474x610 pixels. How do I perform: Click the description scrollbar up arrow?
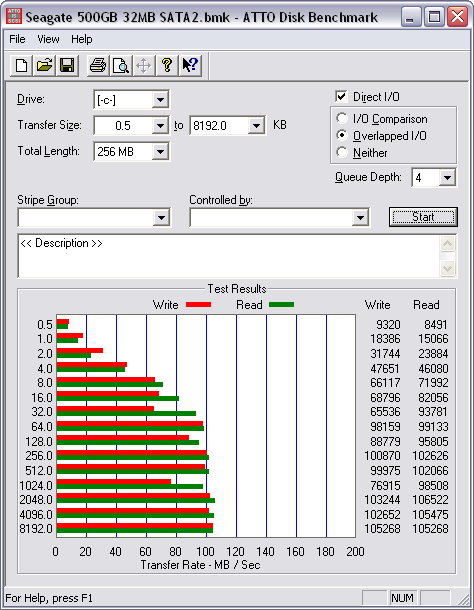click(448, 244)
